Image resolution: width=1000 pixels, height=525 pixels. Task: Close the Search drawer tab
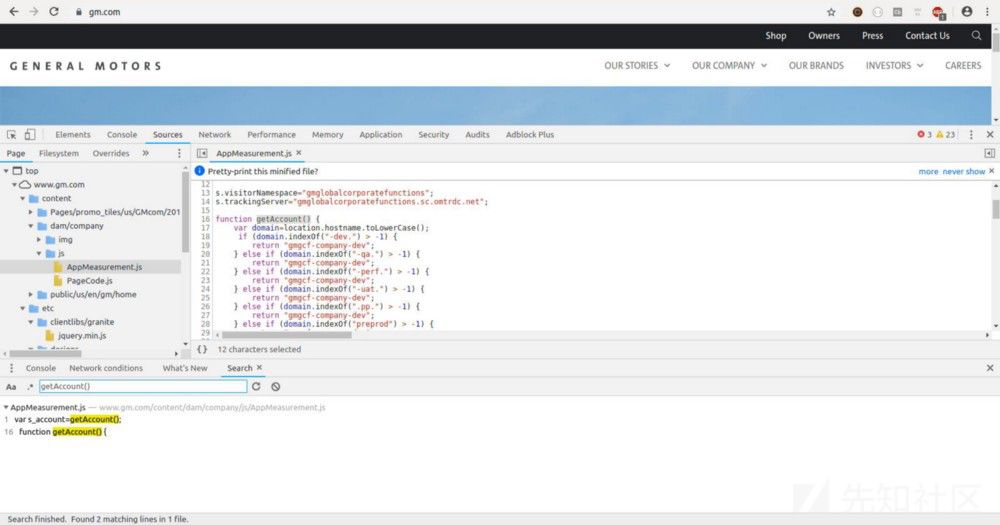259,368
